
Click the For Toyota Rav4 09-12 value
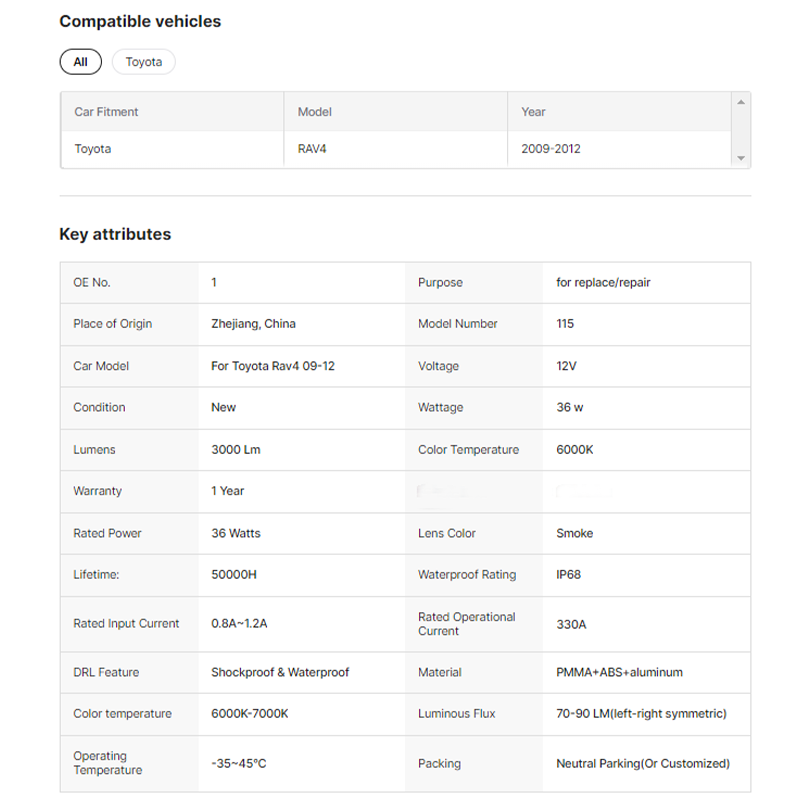point(273,366)
